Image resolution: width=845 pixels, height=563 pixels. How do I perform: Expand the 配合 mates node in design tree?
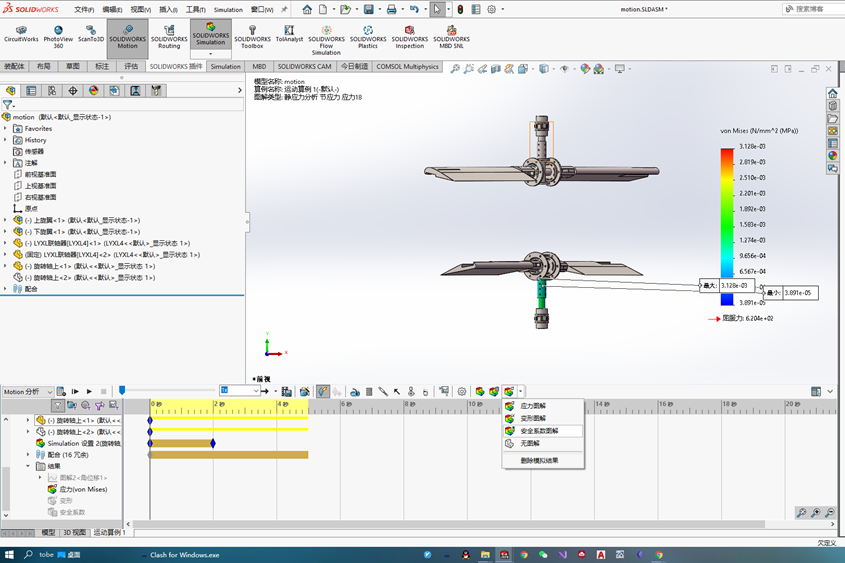(x=5, y=289)
